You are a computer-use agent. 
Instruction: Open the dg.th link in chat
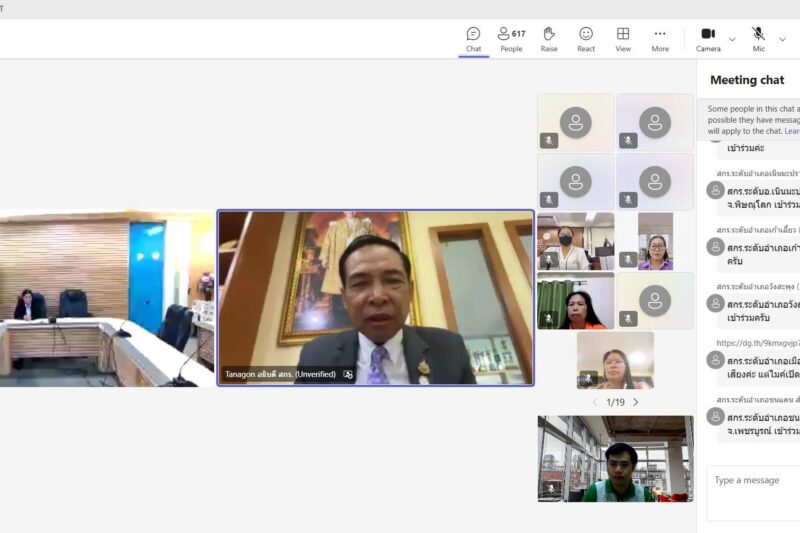pyautogui.click(x=758, y=343)
